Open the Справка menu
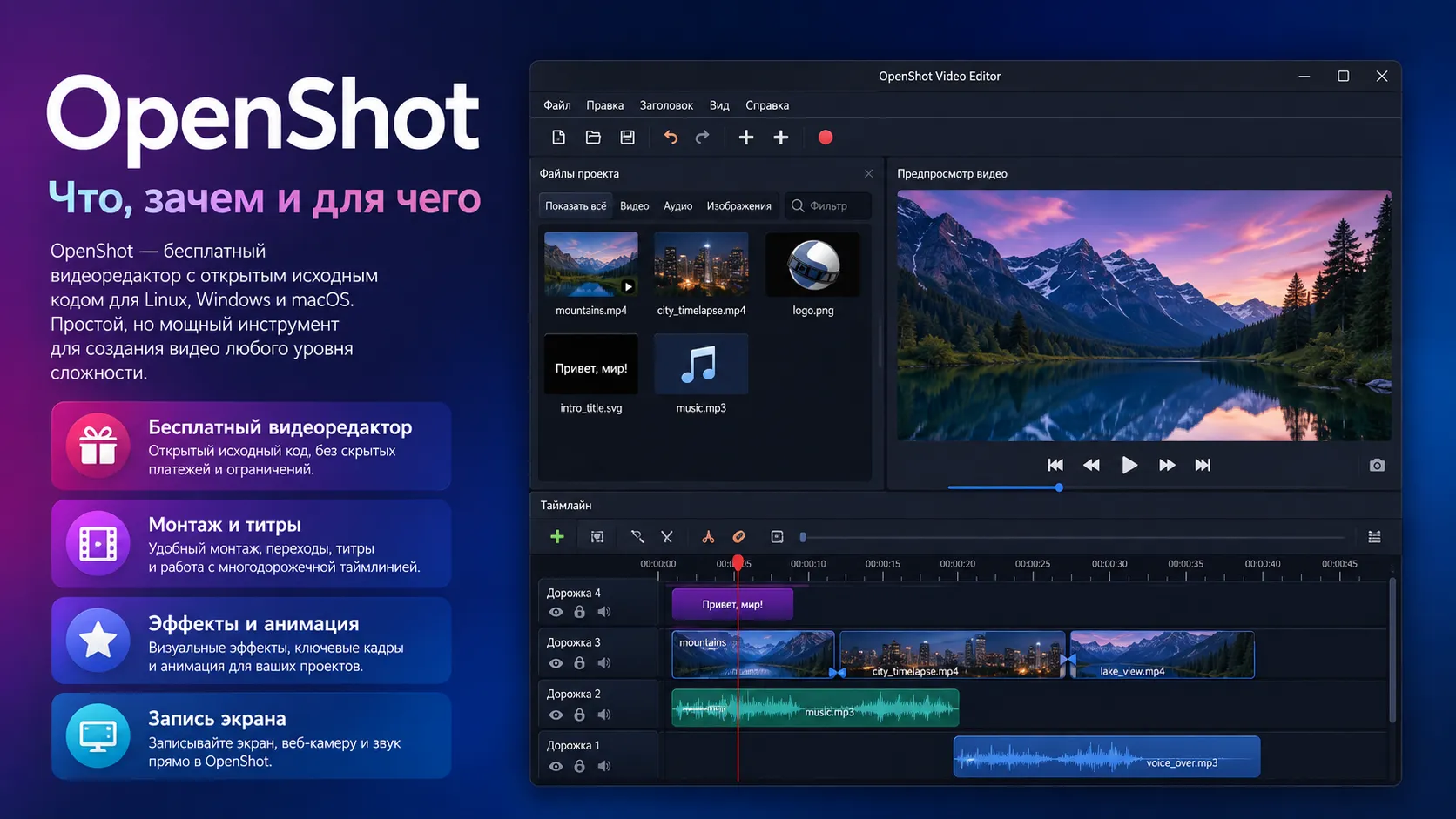The width and height of the screenshot is (1456, 819). point(767,105)
